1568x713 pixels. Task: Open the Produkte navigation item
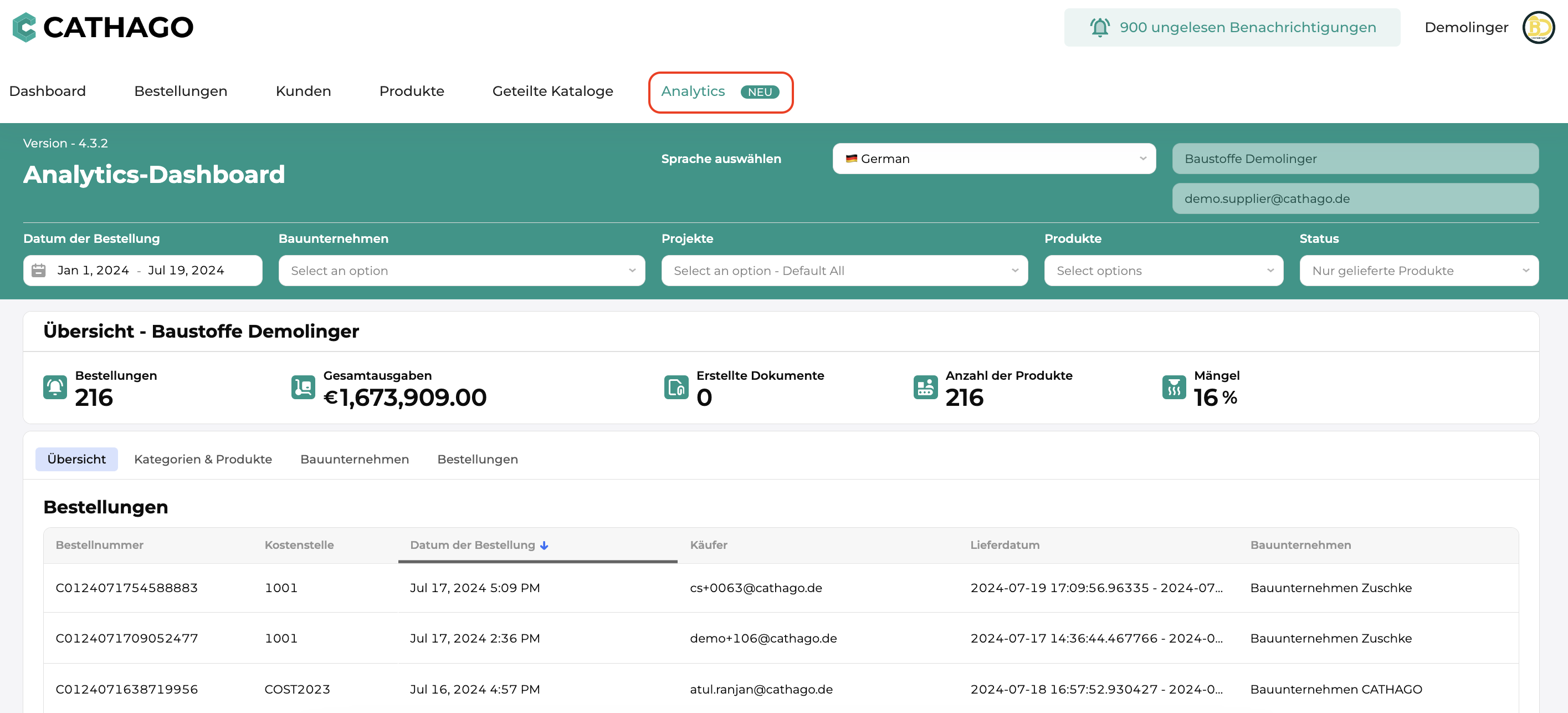point(412,91)
